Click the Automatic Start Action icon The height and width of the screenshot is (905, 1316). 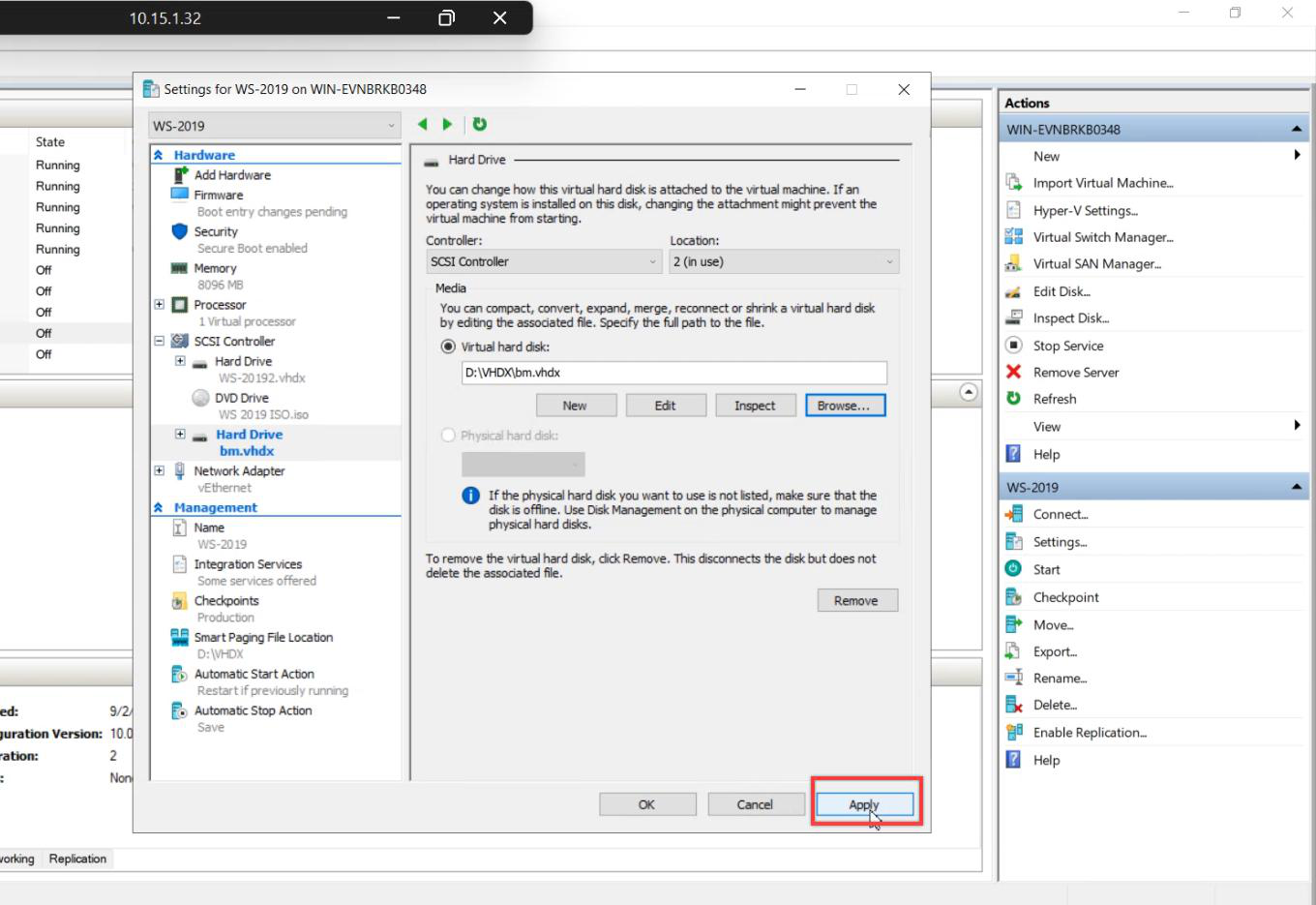(x=179, y=674)
